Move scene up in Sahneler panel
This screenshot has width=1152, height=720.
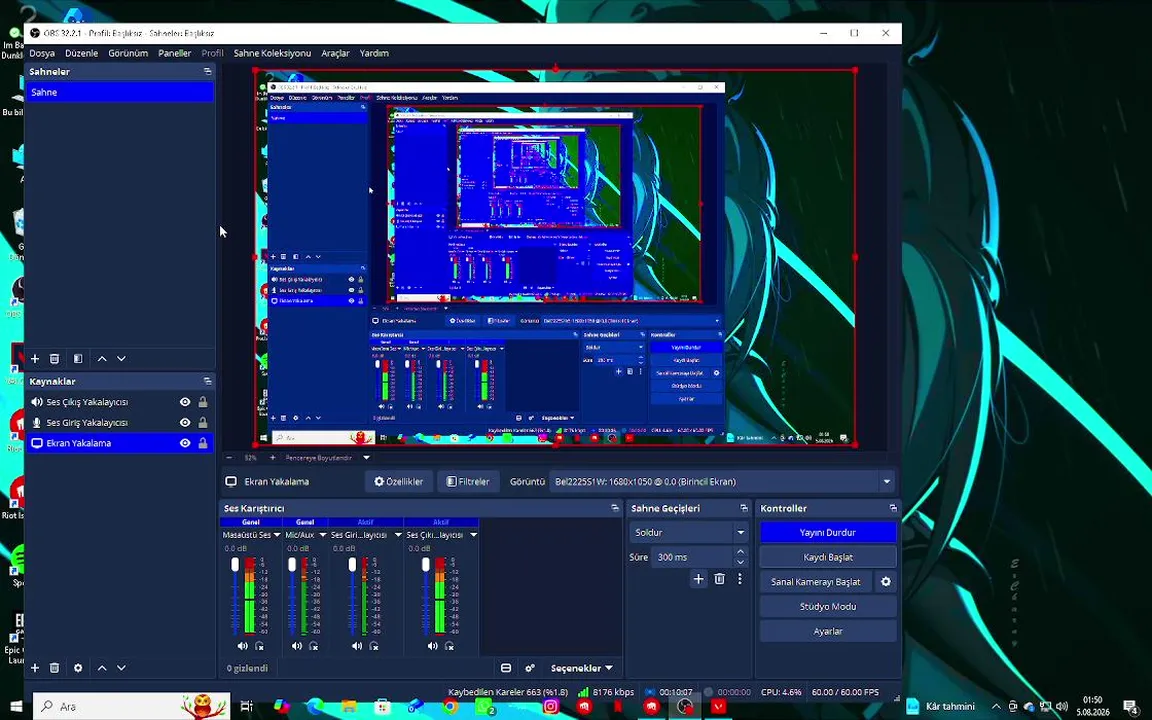click(102, 359)
